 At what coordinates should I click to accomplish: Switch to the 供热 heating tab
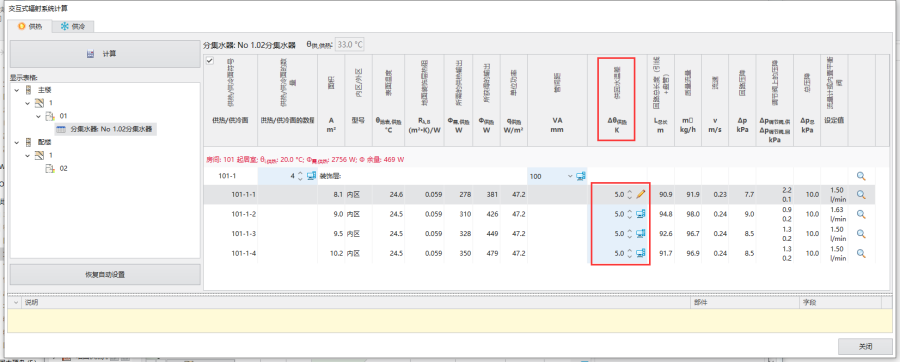30,26
